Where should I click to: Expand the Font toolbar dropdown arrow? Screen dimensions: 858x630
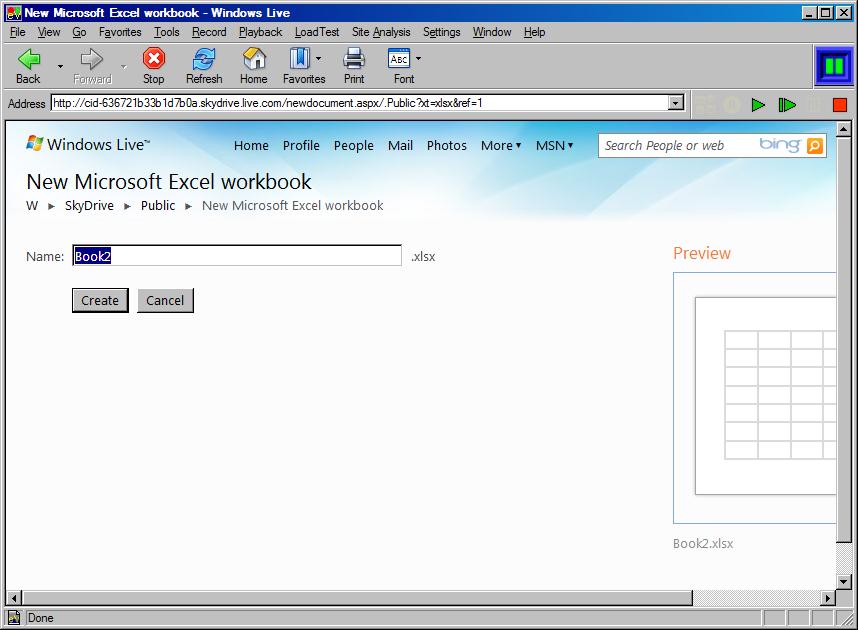pyautogui.click(x=419, y=59)
